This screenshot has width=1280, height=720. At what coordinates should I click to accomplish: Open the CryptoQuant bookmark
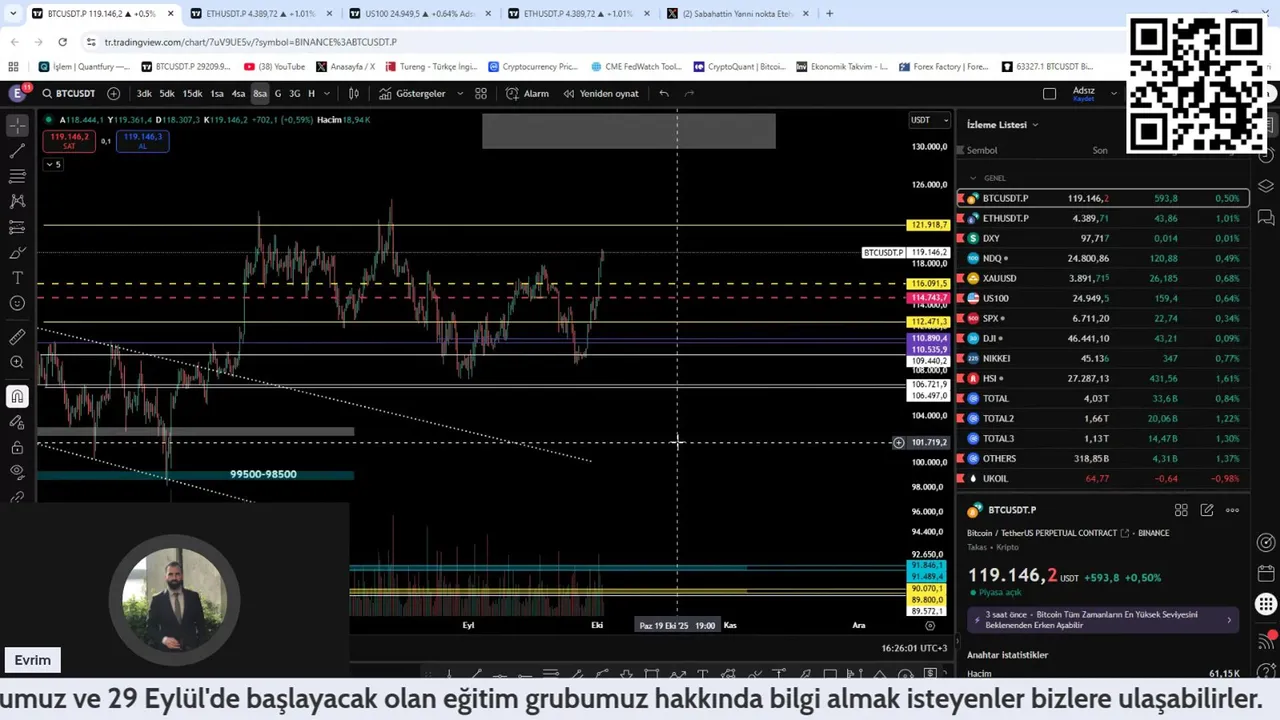tap(739, 67)
